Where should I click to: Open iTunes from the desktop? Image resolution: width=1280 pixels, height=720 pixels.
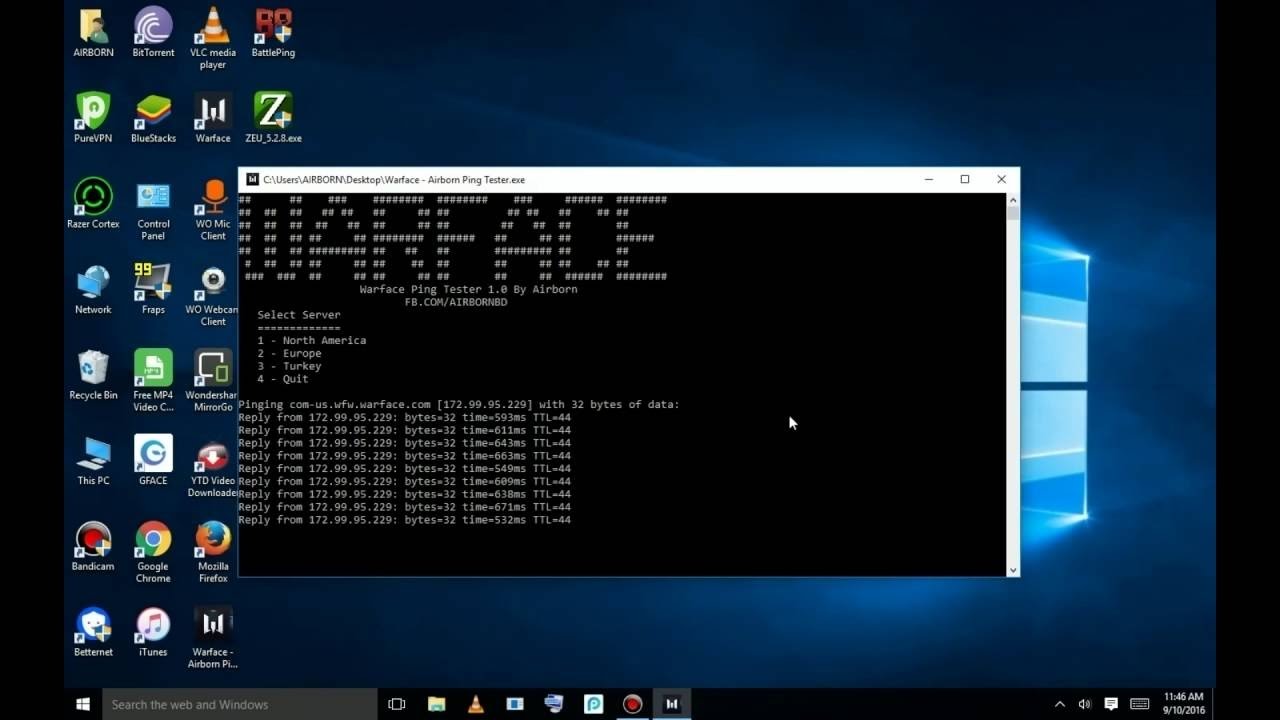click(x=153, y=632)
